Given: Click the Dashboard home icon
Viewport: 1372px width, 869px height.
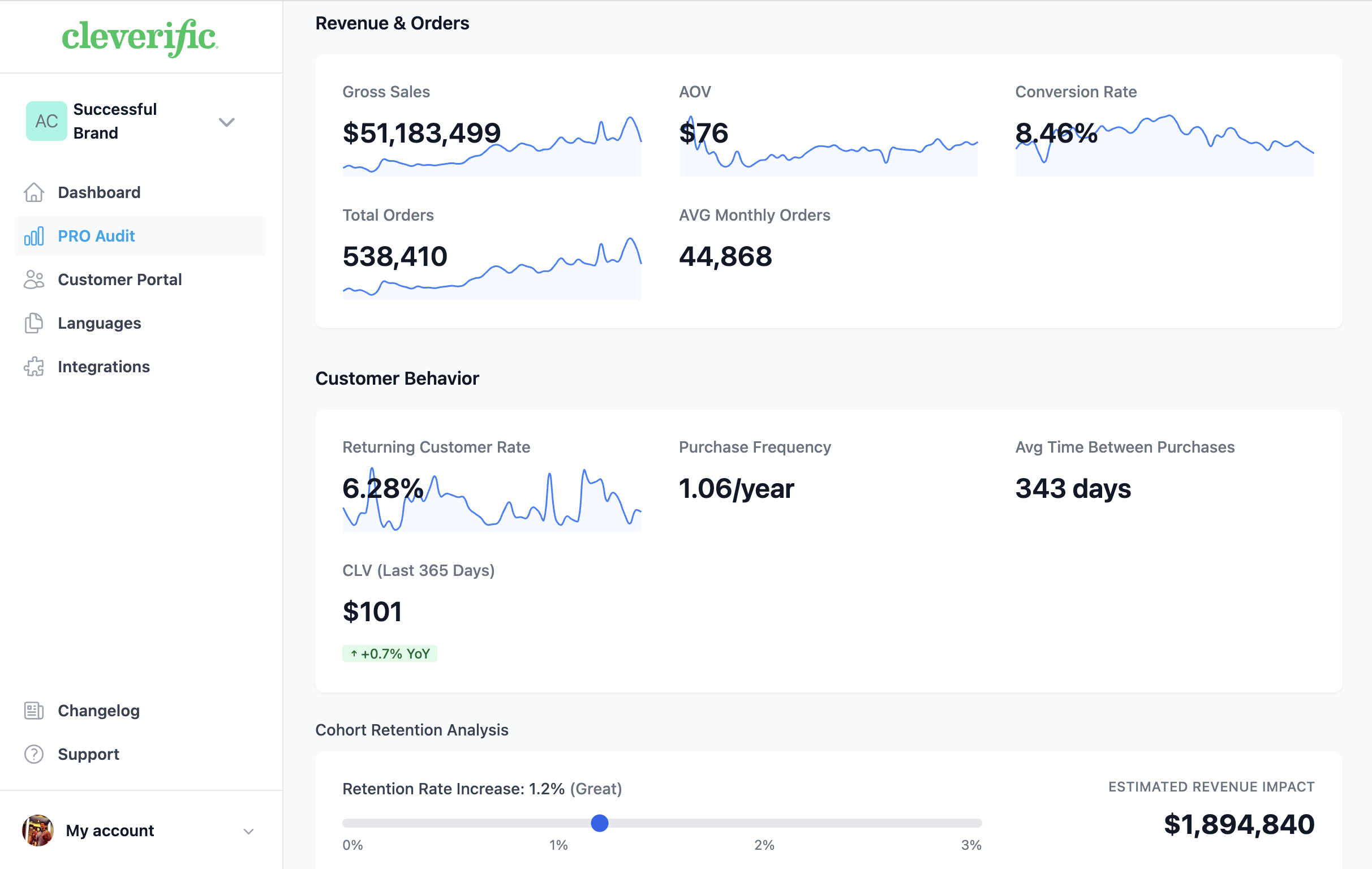Looking at the screenshot, I should point(33,192).
